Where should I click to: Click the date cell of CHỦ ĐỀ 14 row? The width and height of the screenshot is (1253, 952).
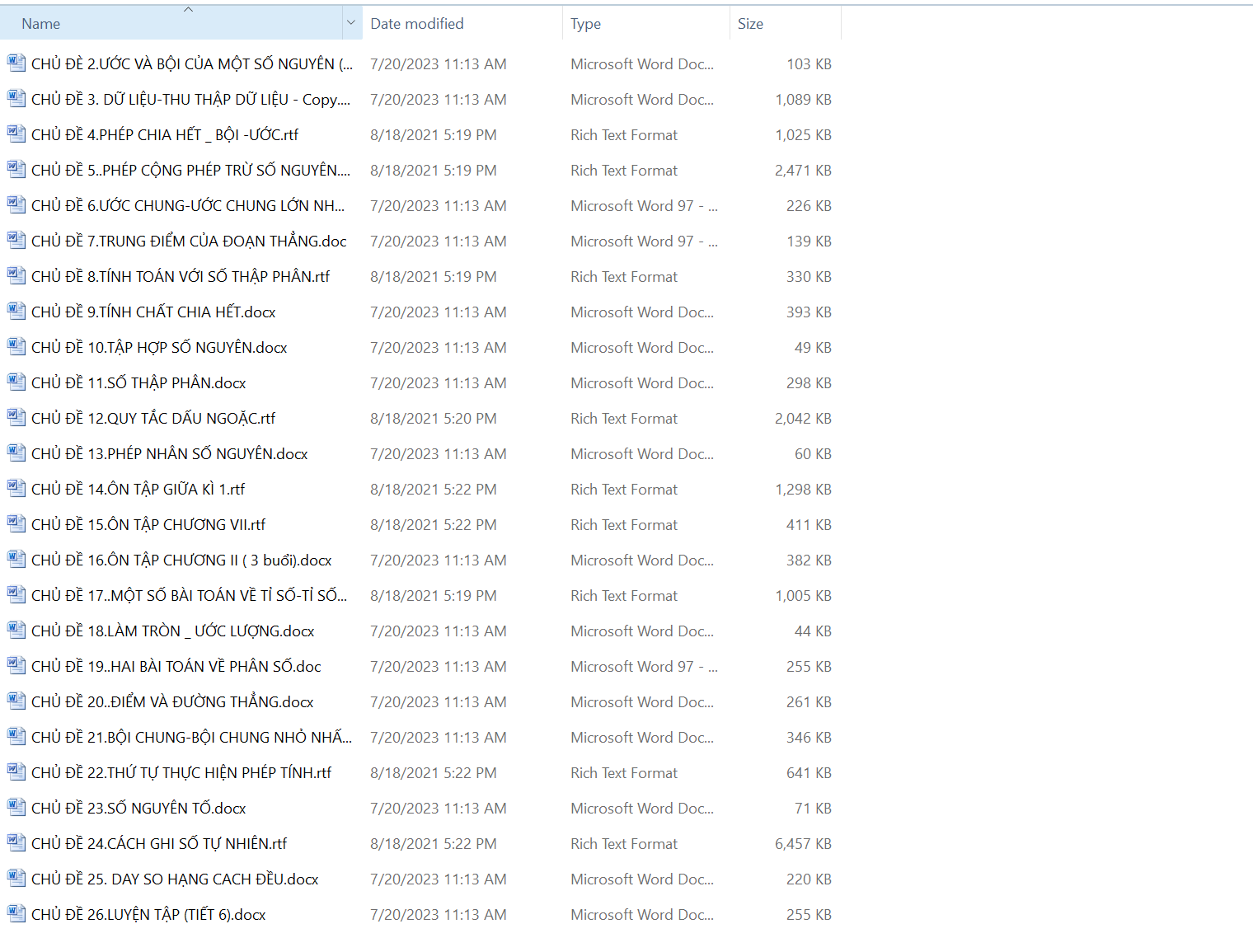tap(434, 489)
